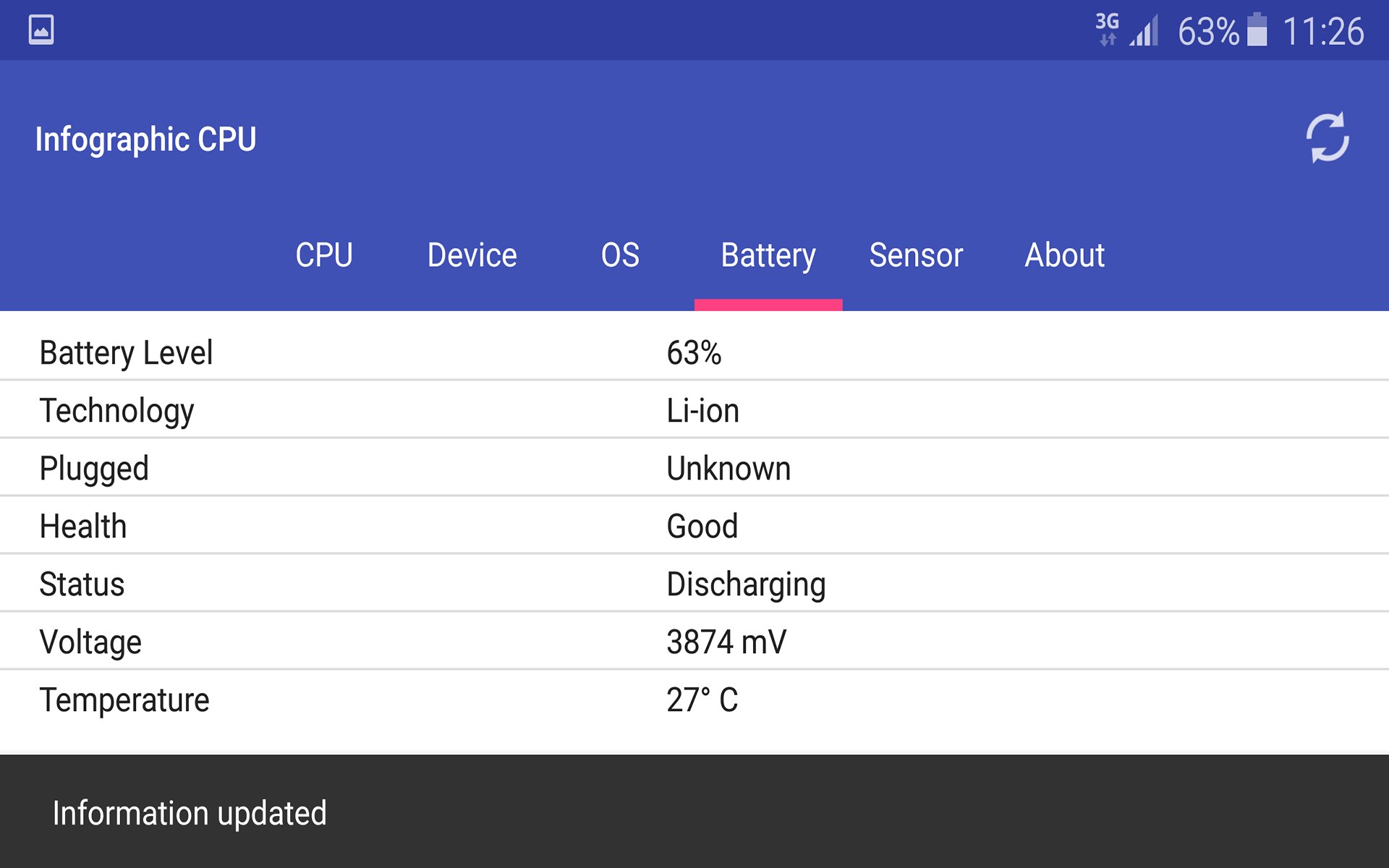The height and width of the screenshot is (868, 1389).
Task: Click the Health Good row
Action: [694, 526]
